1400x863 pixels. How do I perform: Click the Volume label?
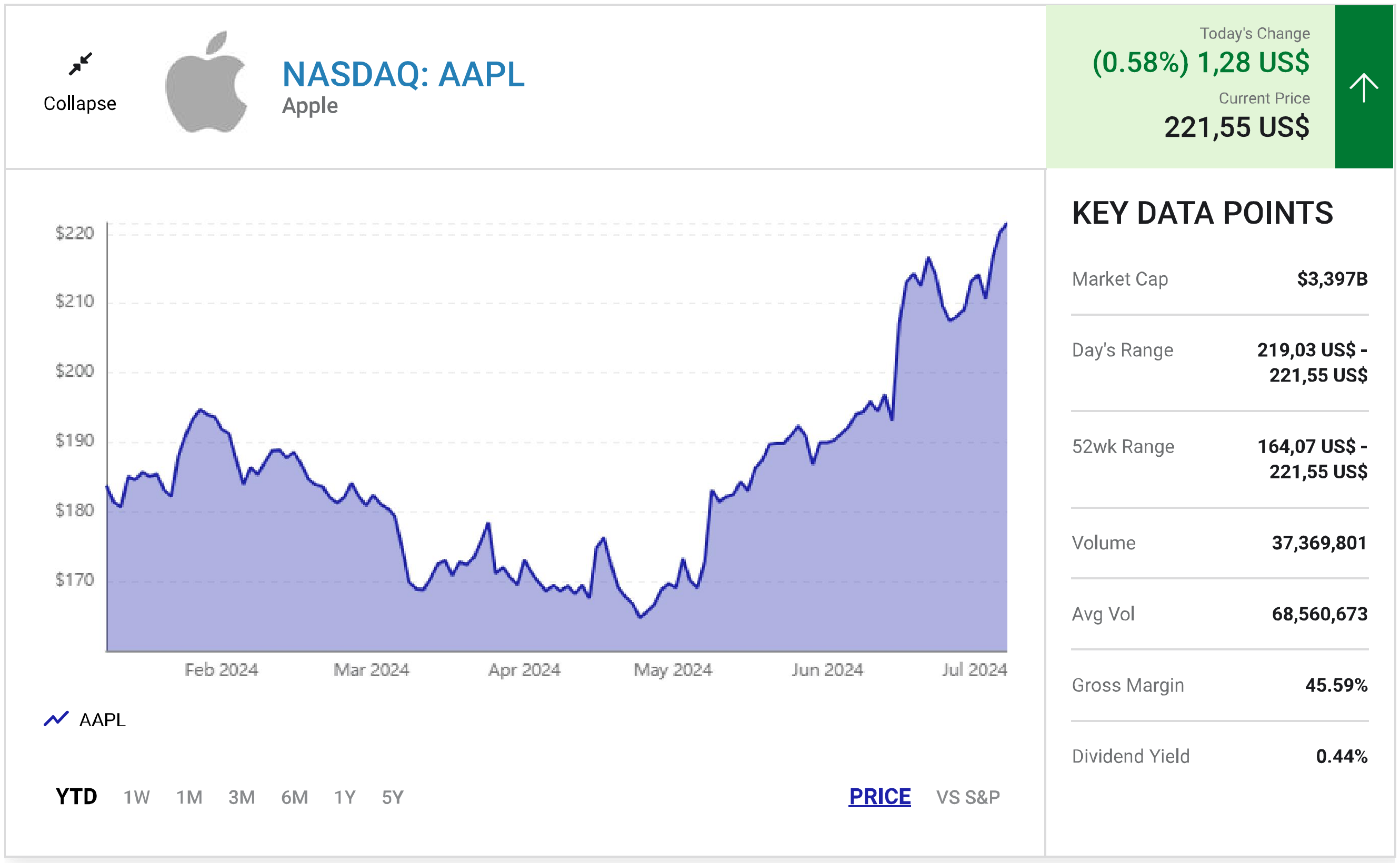tap(1104, 543)
